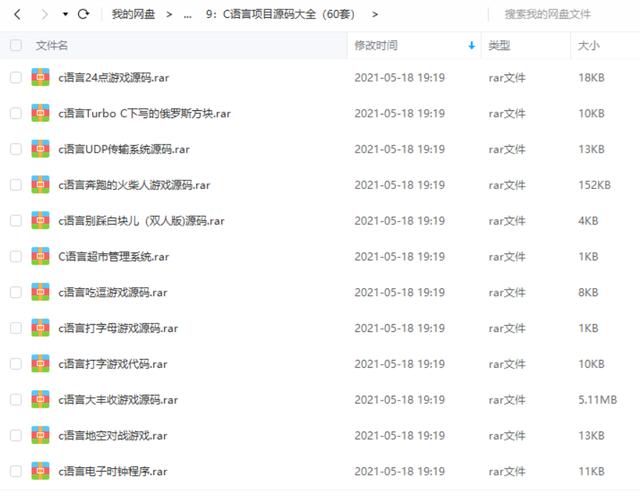Viewport: 640px width, 498px height.
Task: Select file name c语言打字游戏代码.rar
Action: (x=113, y=364)
